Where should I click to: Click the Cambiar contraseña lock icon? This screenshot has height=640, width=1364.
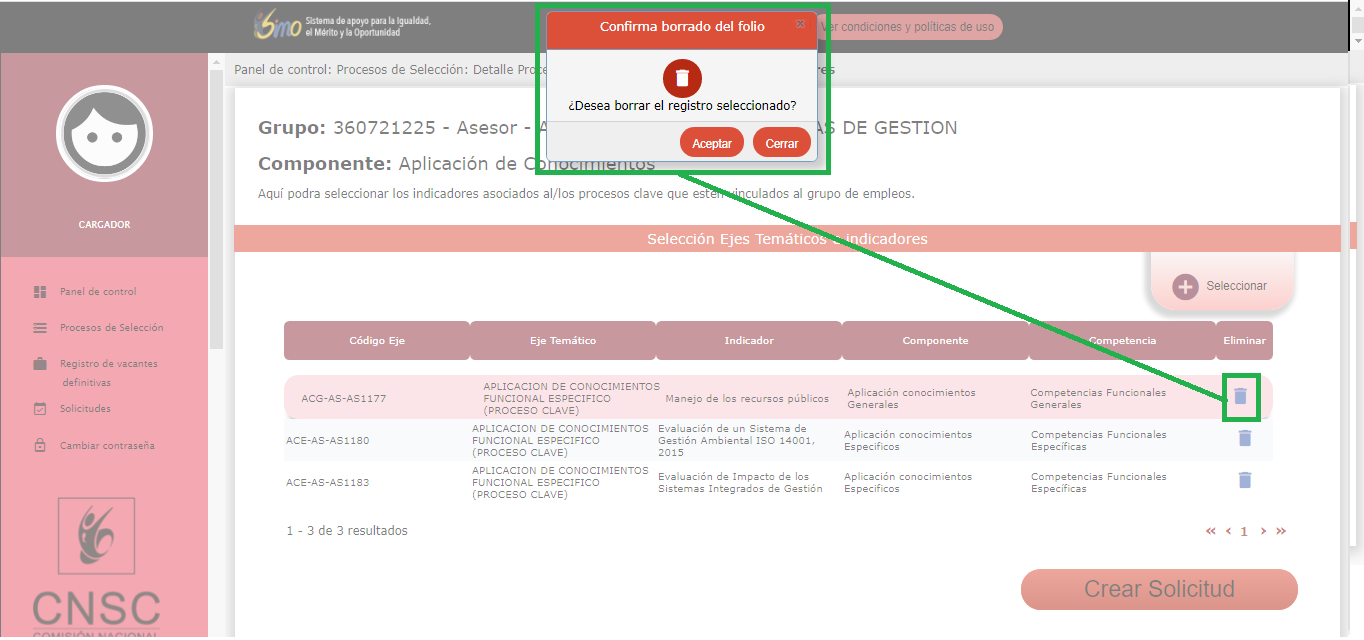40,446
